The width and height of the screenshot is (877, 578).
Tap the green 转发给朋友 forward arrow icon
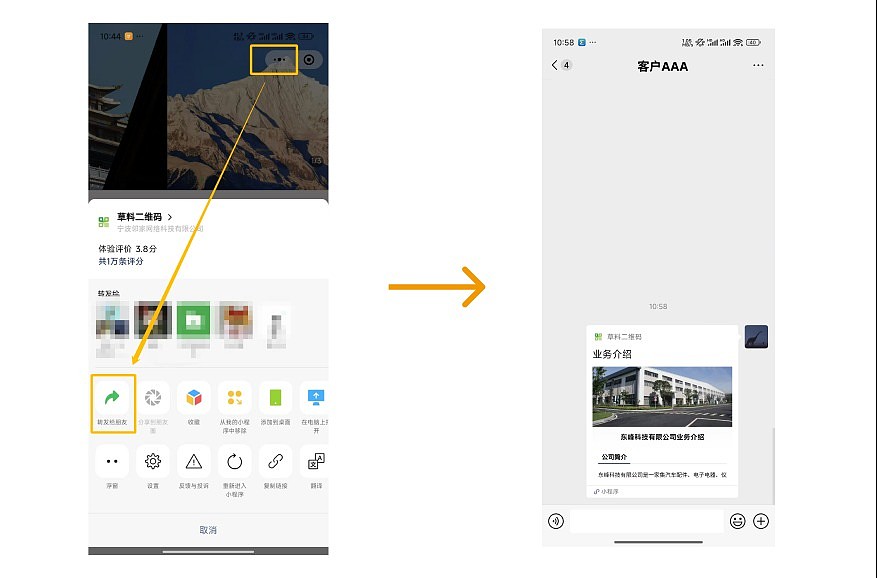(x=112, y=398)
